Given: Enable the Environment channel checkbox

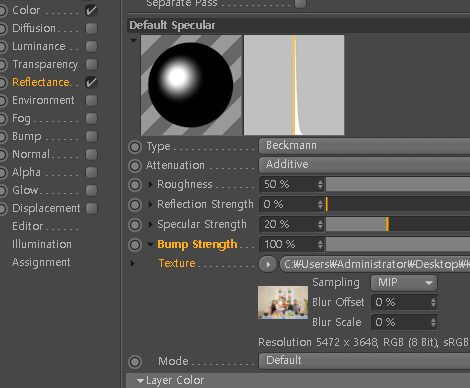Looking at the screenshot, I should pyautogui.click(x=91, y=100).
